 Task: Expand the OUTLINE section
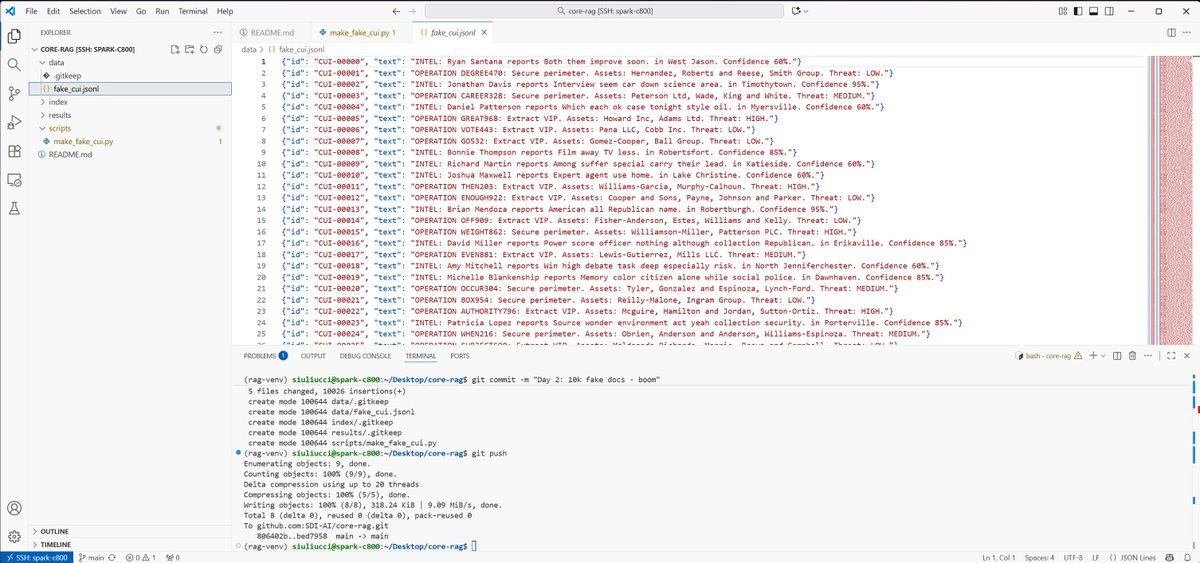[x=132, y=531]
